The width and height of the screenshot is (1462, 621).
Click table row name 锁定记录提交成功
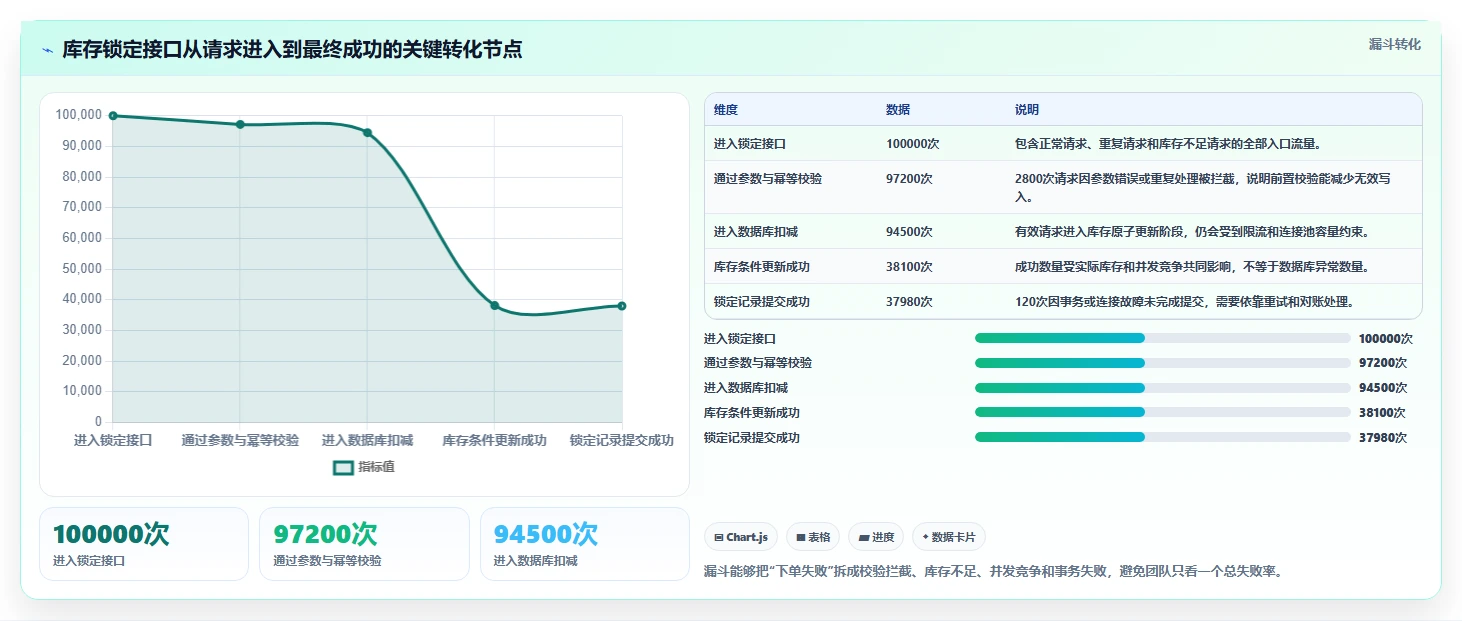click(762, 302)
